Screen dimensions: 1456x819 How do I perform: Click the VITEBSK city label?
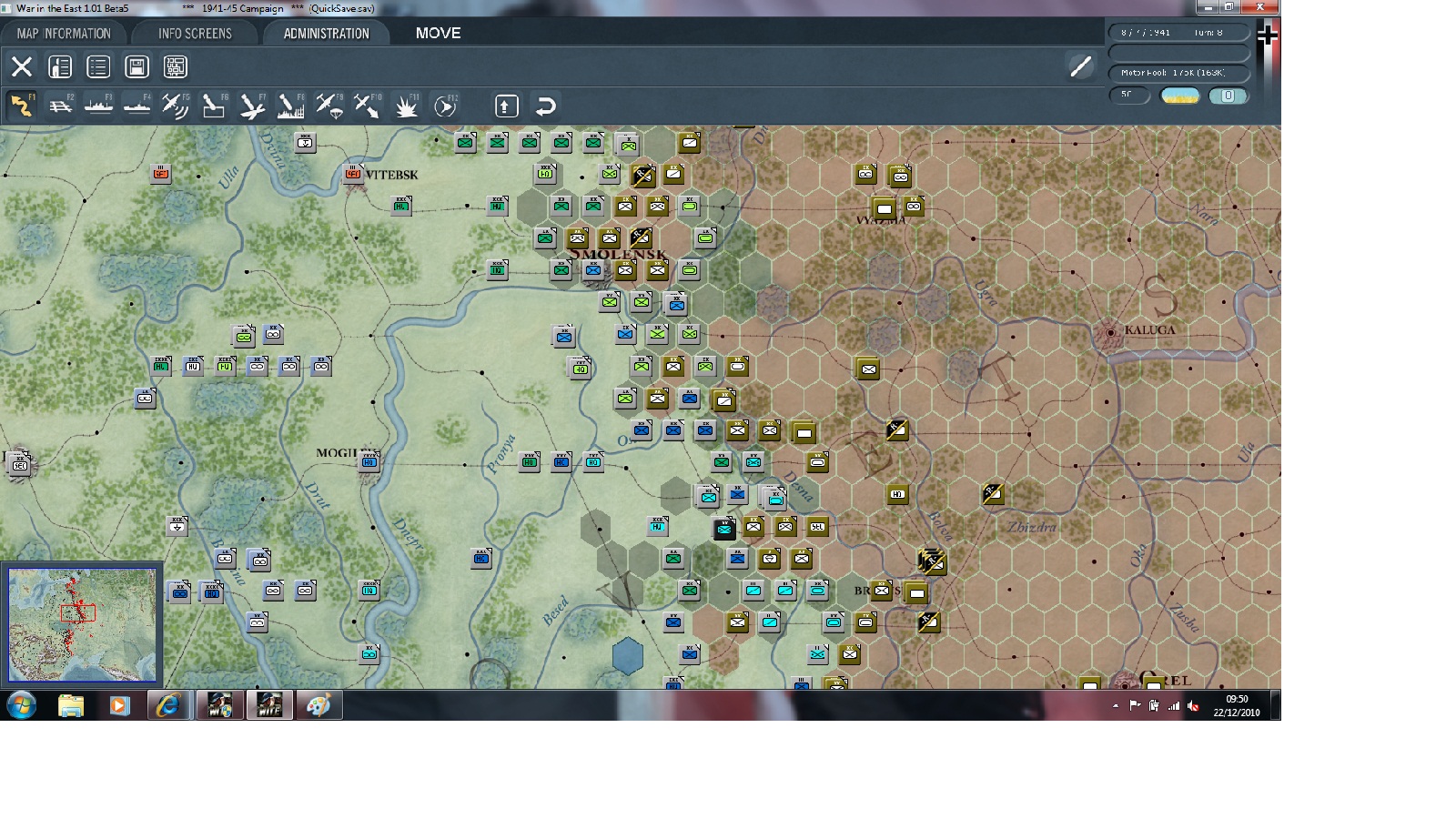coord(392,175)
